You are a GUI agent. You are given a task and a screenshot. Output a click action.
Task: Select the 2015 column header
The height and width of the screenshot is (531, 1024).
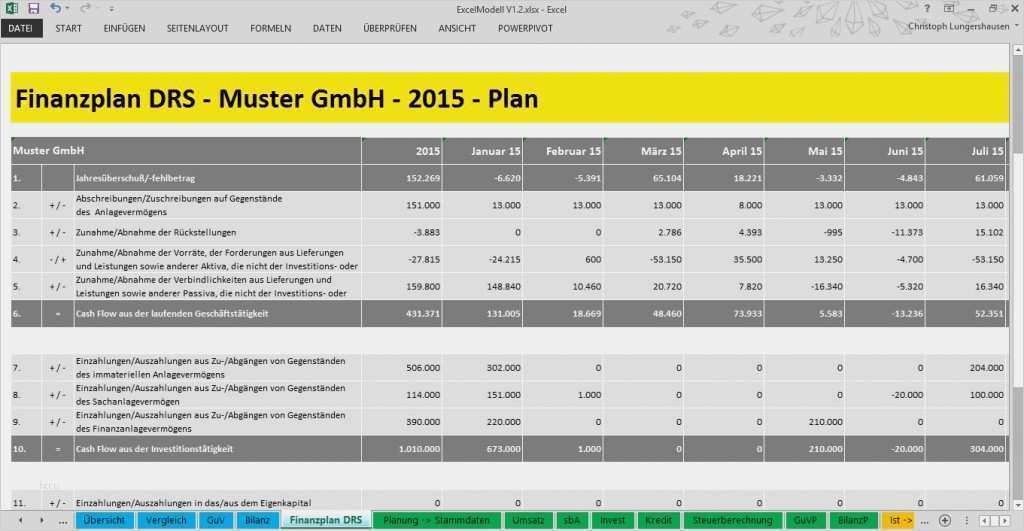(x=402, y=151)
